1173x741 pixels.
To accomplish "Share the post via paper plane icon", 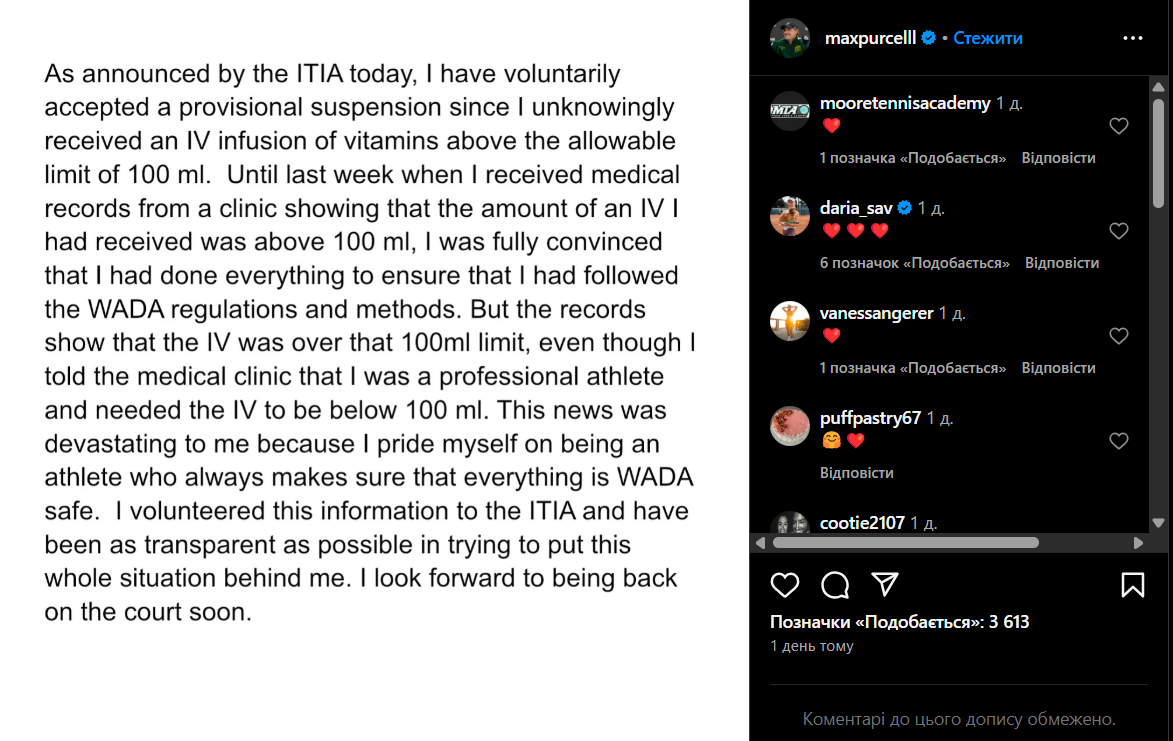I will tap(885, 584).
